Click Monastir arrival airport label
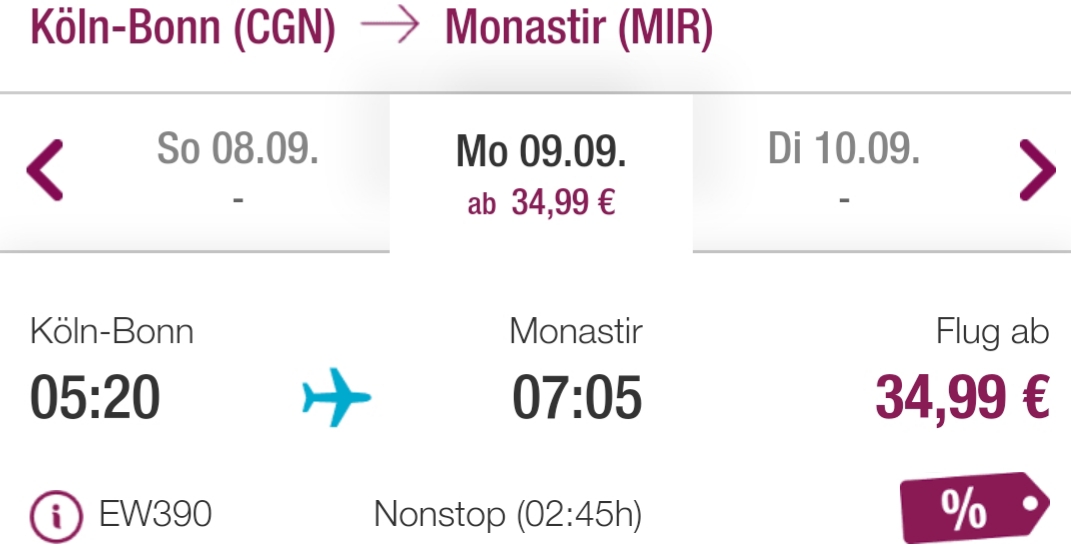This screenshot has width=1071, height=555. pyautogui.click(x=576, y=332)
